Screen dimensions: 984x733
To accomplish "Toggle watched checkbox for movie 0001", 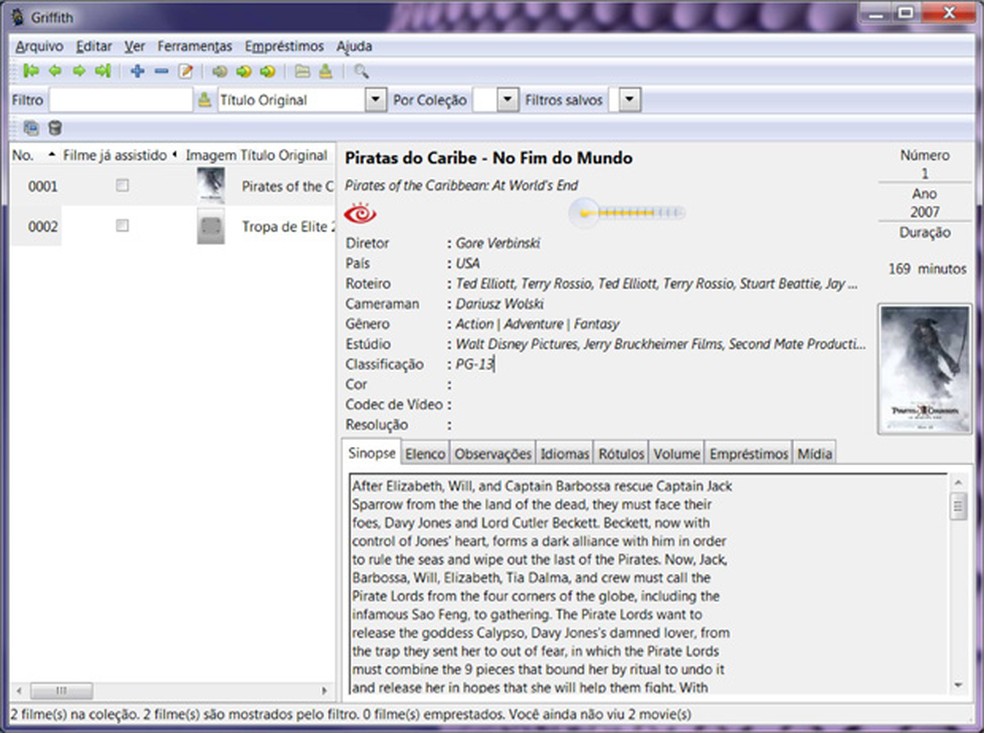I will tap(122, 185).
